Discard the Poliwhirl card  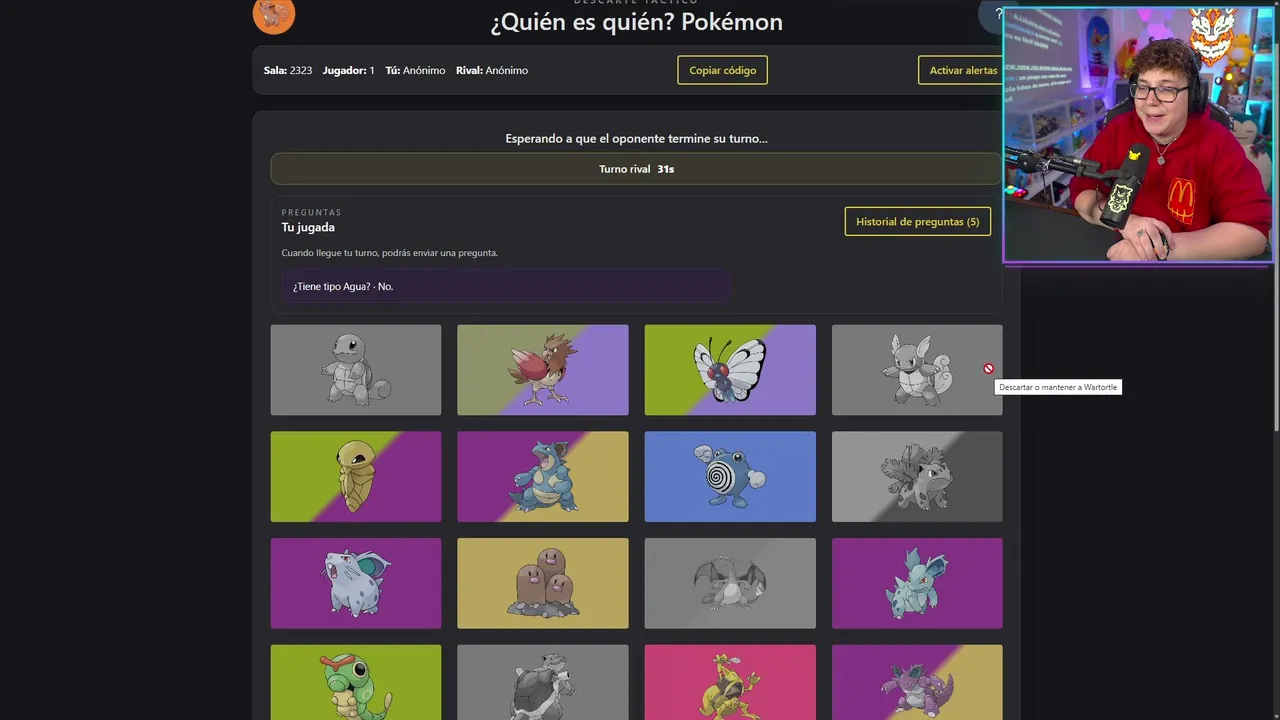[x=730, y=477]
